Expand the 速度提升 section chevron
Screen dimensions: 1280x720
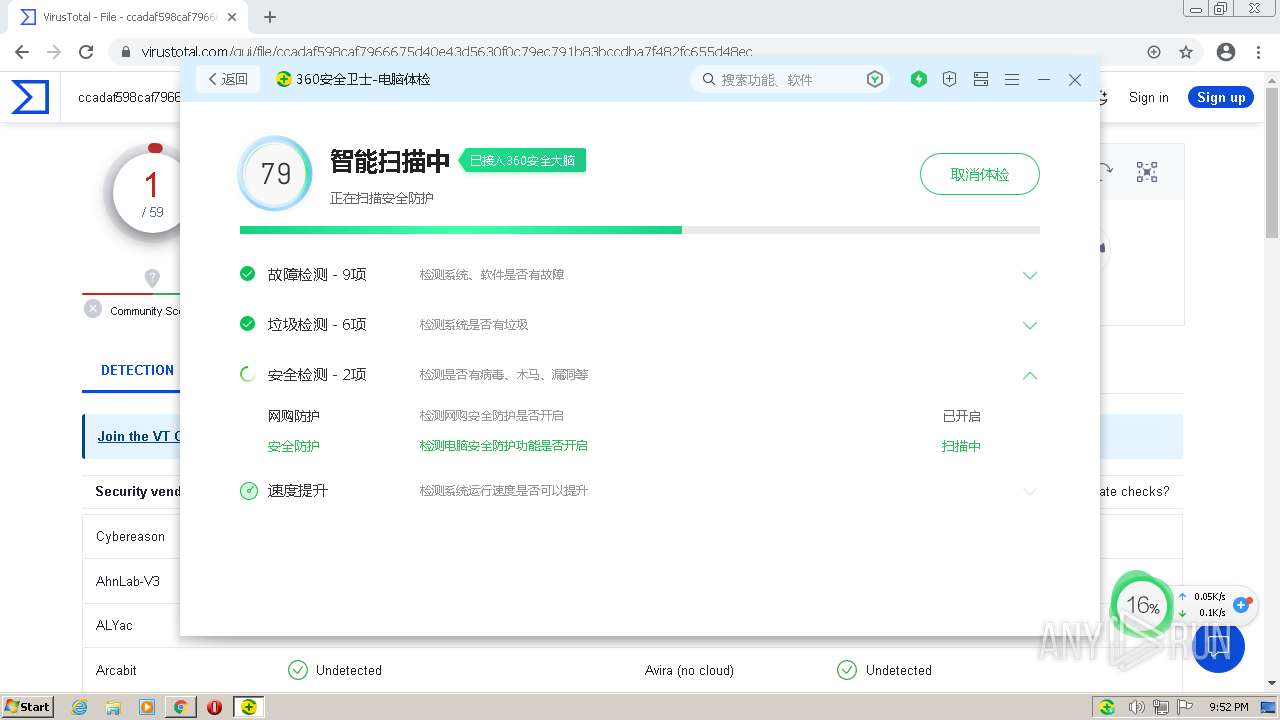pos(1030,491)
